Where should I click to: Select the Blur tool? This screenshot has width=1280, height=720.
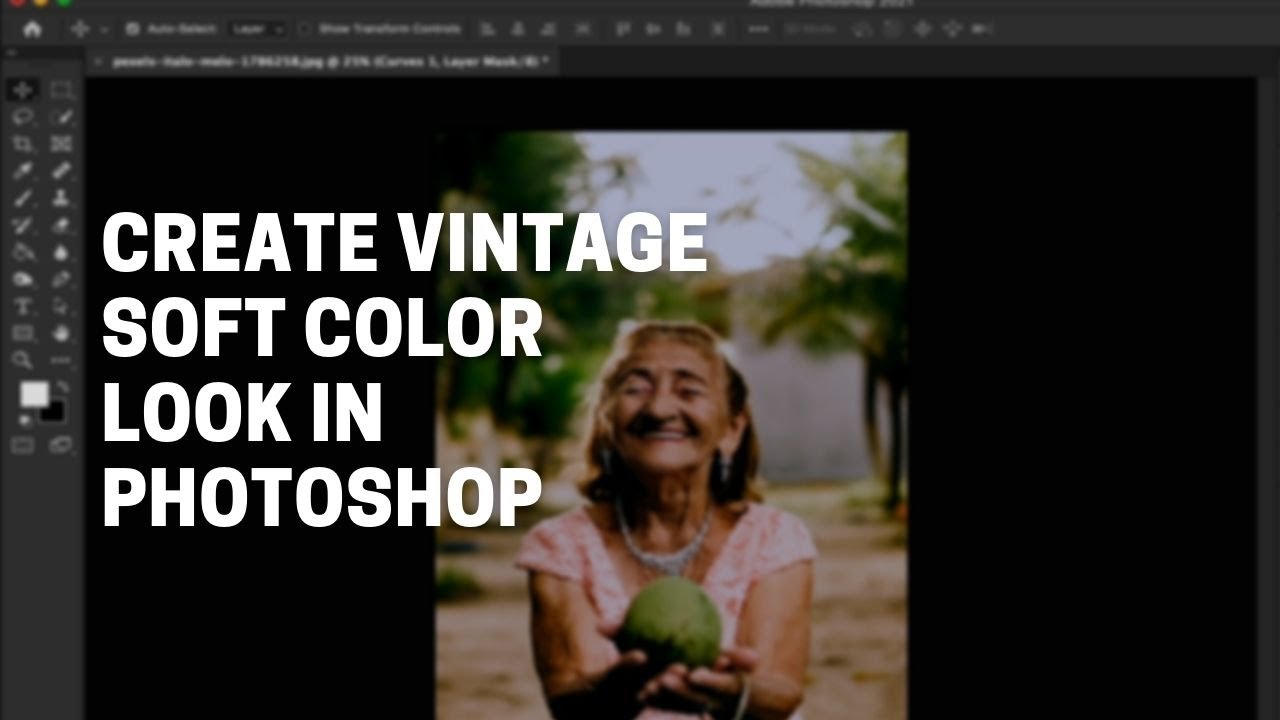click(x=61, y=252)
